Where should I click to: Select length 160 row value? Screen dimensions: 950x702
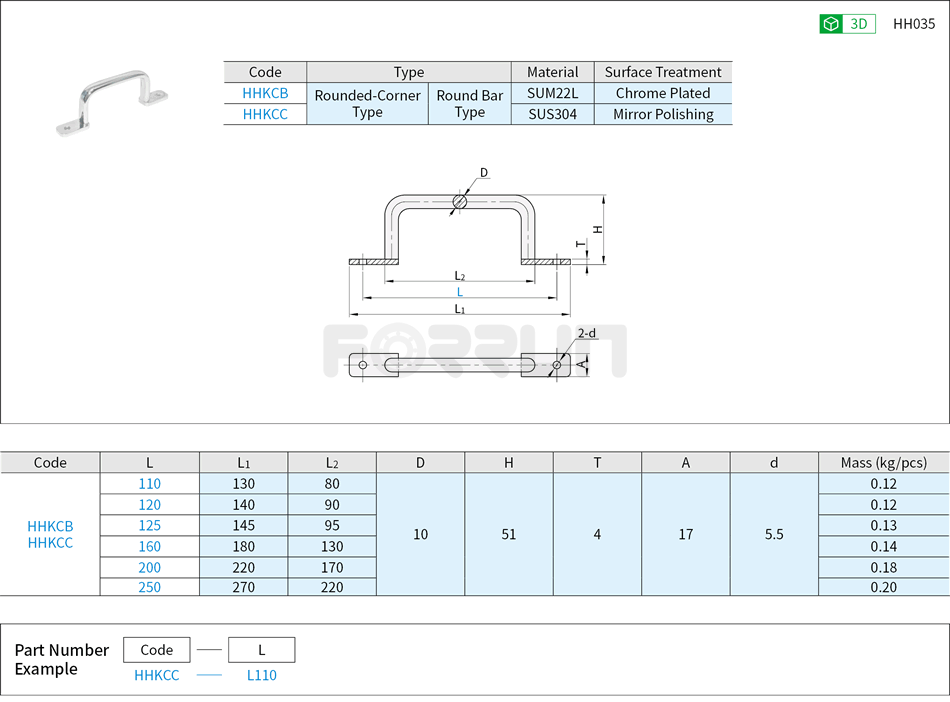click(x=149, y=546)
